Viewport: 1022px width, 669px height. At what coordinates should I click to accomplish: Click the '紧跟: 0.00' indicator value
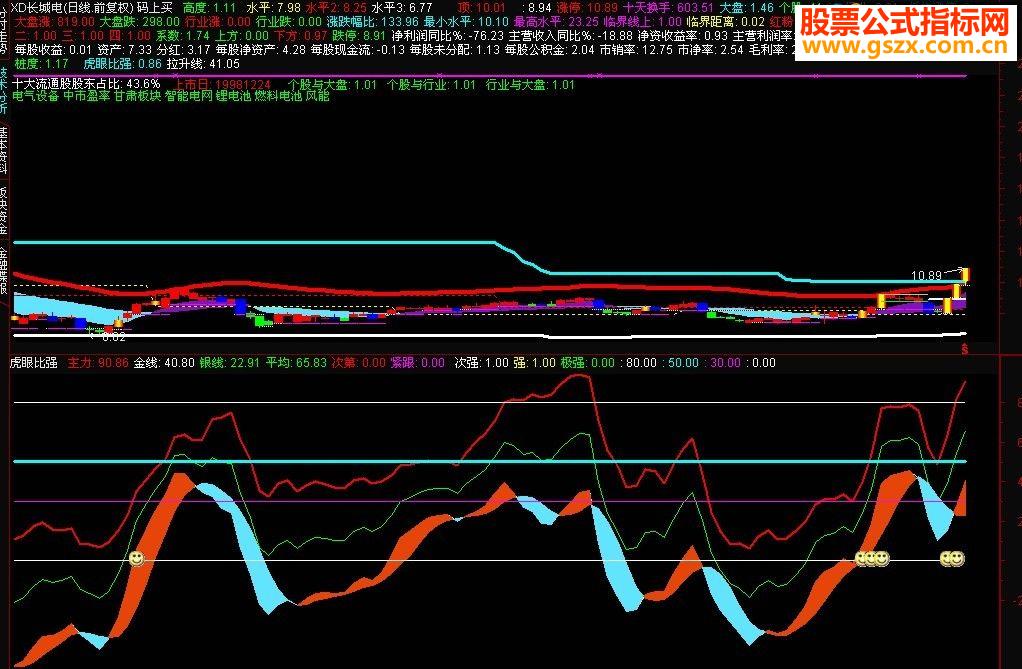[x=418, y=363]
